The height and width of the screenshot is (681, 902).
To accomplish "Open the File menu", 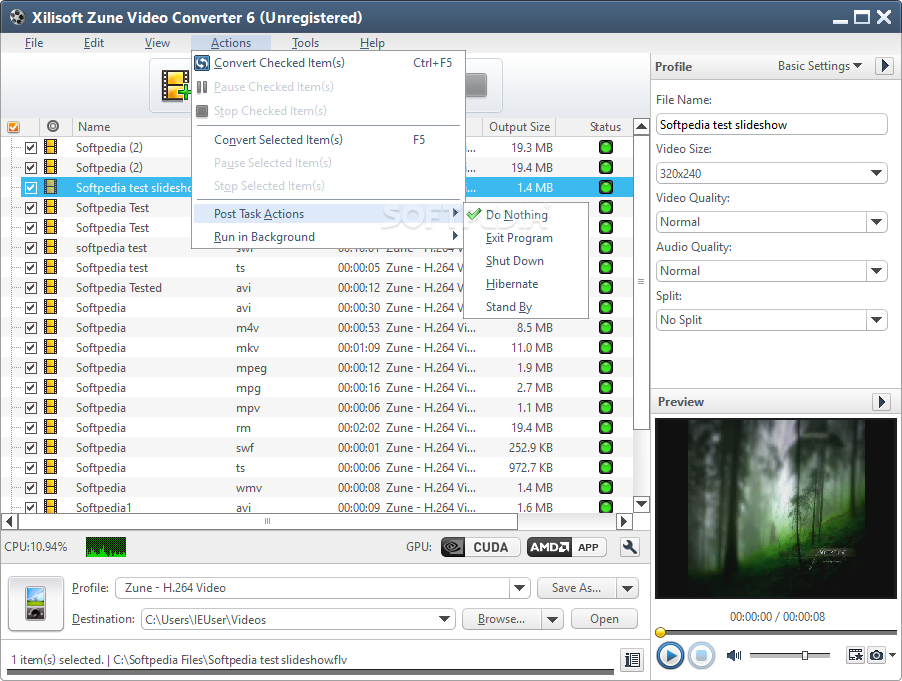I will click(34, 43).
